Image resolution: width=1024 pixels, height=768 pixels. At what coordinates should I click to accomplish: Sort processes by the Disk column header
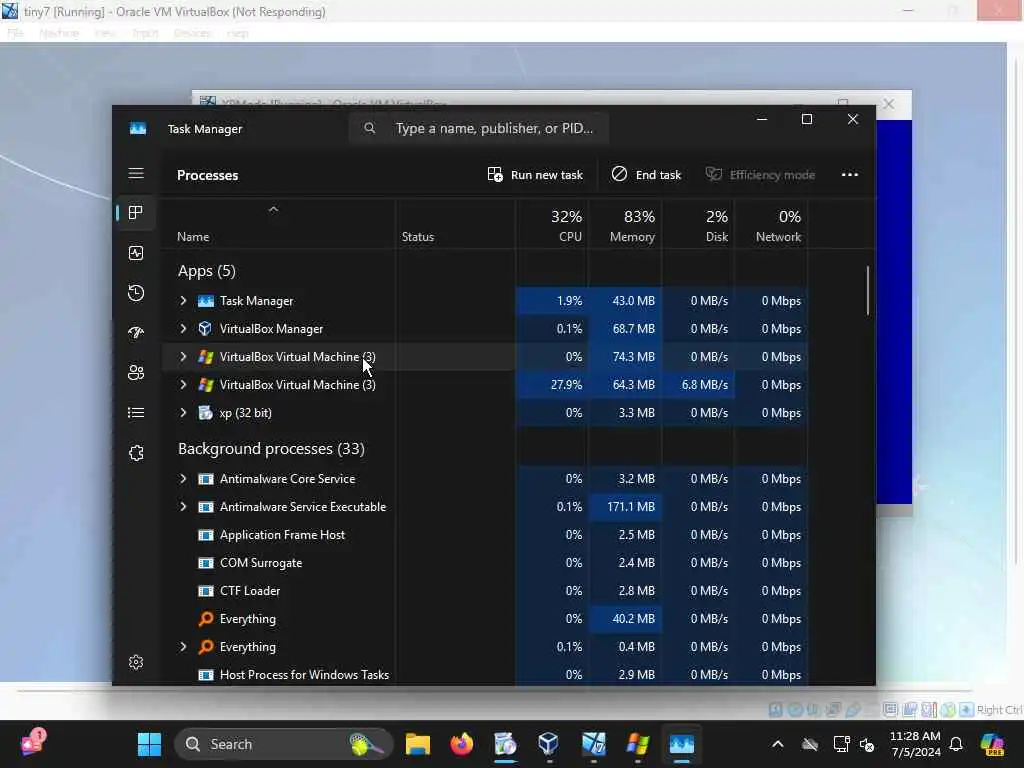point(698,225)
